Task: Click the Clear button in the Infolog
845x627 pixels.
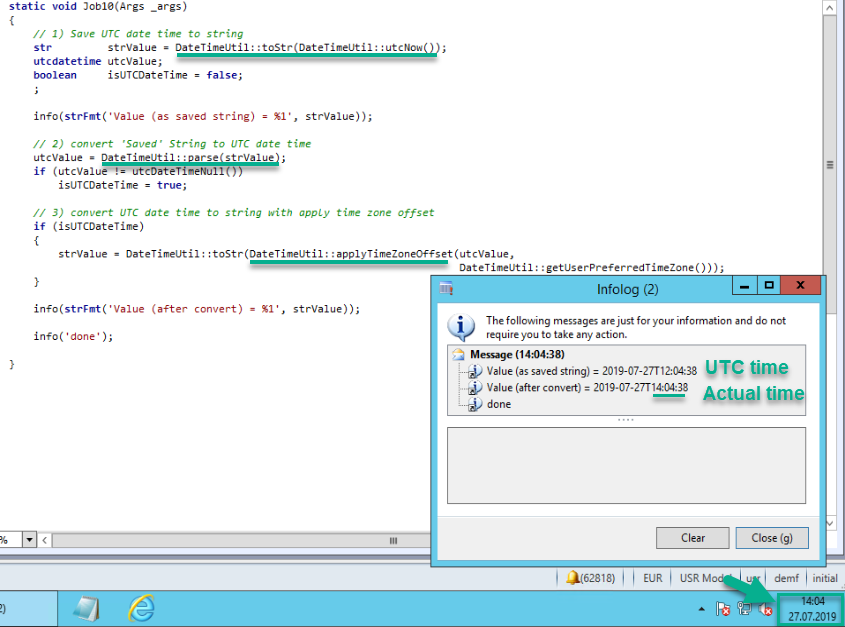Action: 692,537
